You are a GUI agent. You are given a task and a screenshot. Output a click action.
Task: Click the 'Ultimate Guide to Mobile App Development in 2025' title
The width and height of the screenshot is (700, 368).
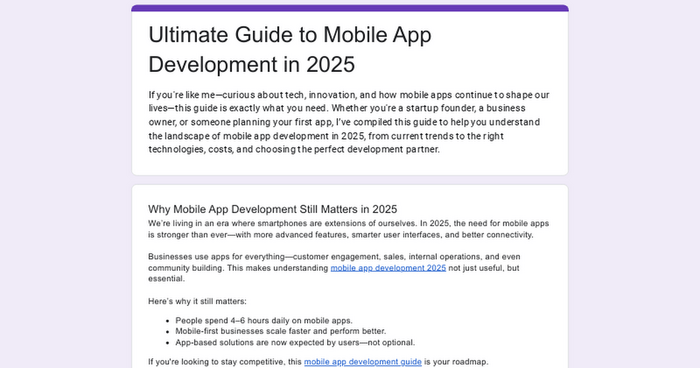point(290,50)
